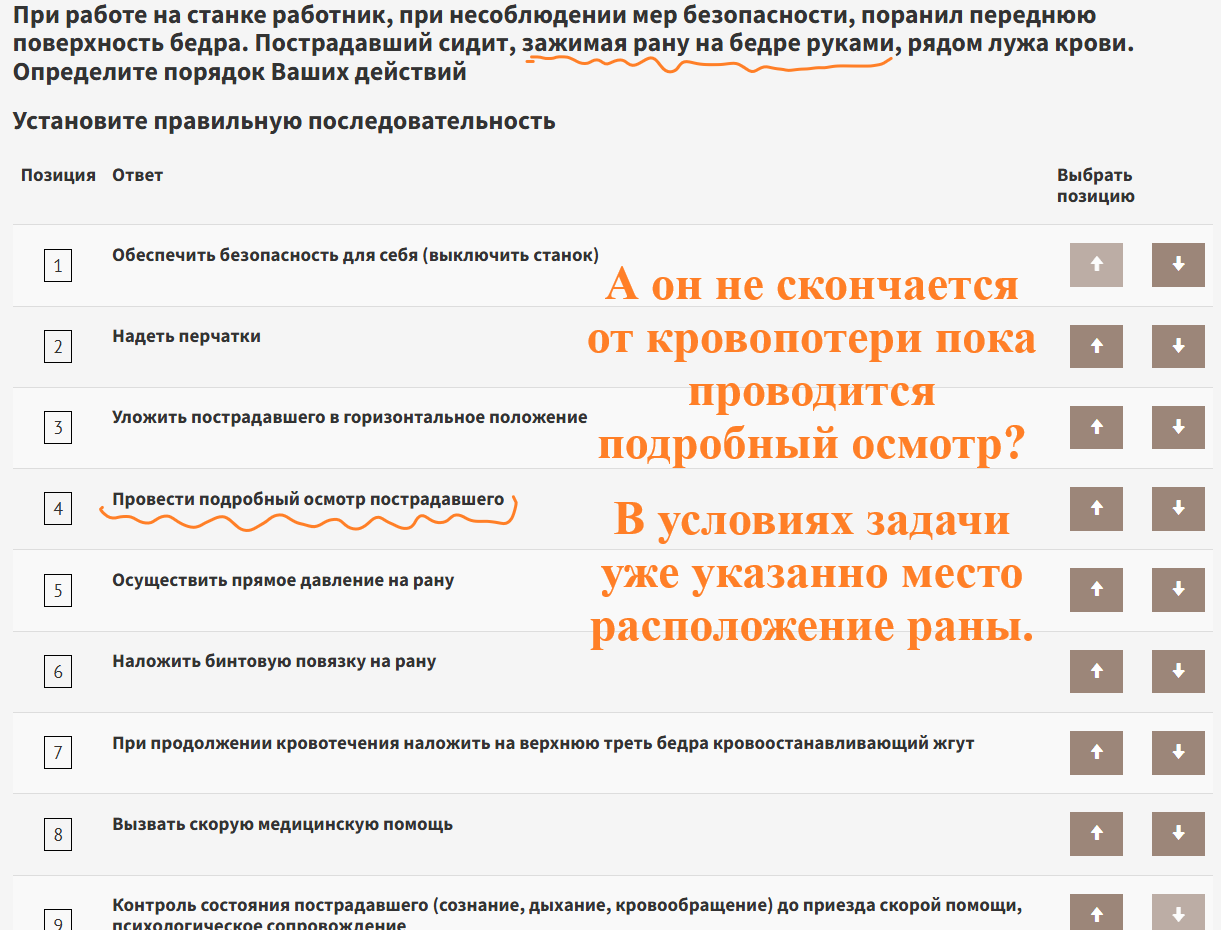
Task: Move 'Надеть перчатки' up one position
Action: click(x=1096, y=346)
